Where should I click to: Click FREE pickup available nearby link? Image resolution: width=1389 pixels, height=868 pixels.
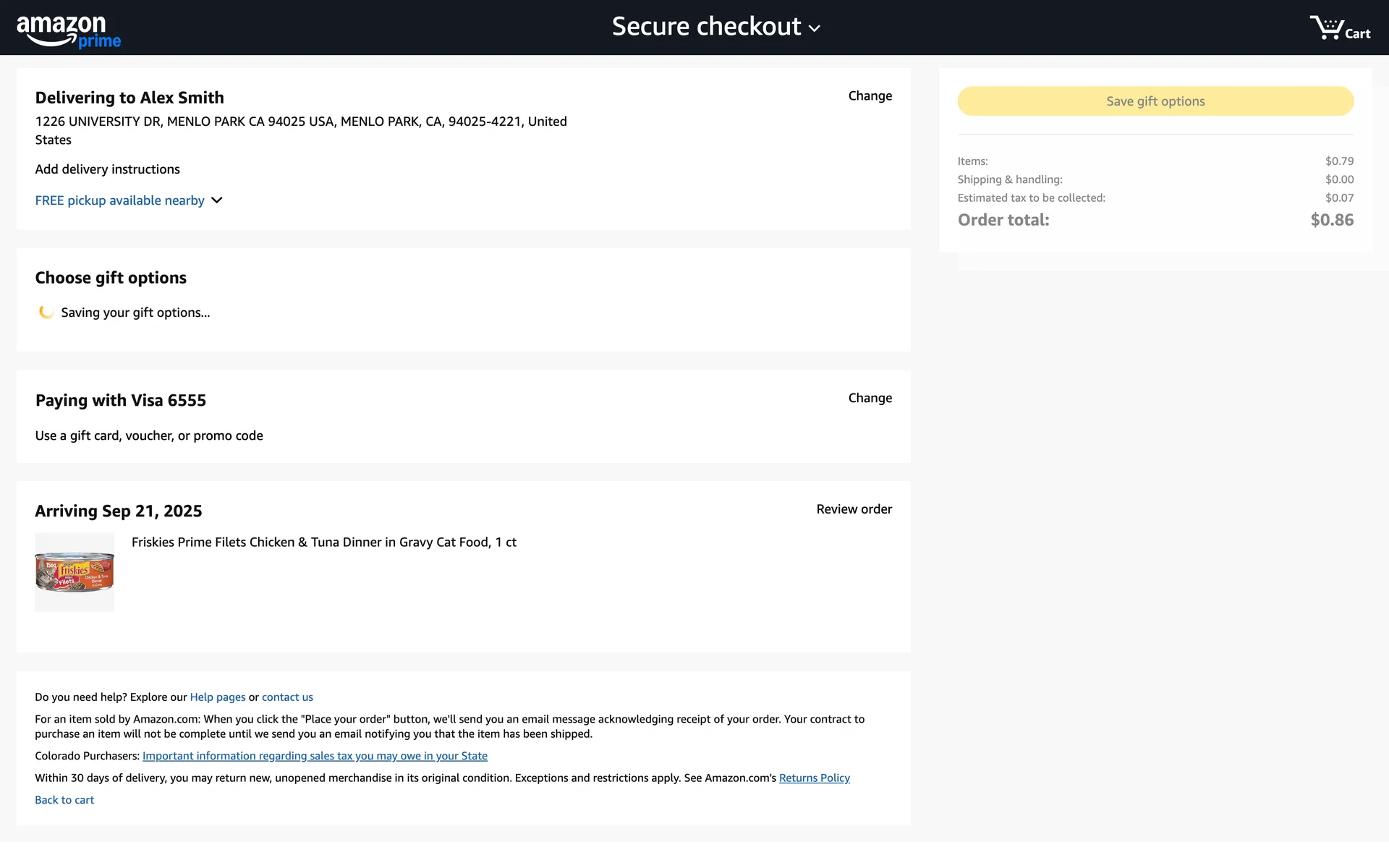click(119, 200)
